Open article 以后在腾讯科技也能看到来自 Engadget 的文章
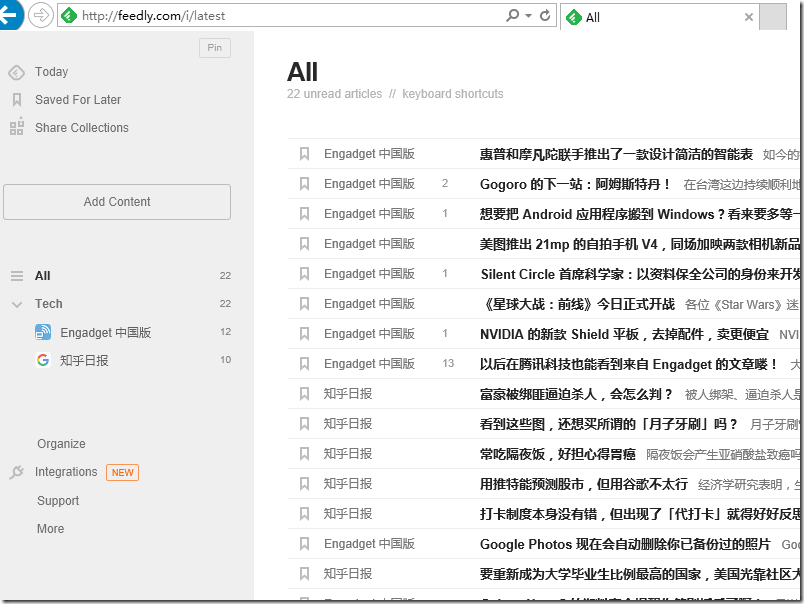Image resolution: width=804 pixels, height=604 pixels. [628, 364]
